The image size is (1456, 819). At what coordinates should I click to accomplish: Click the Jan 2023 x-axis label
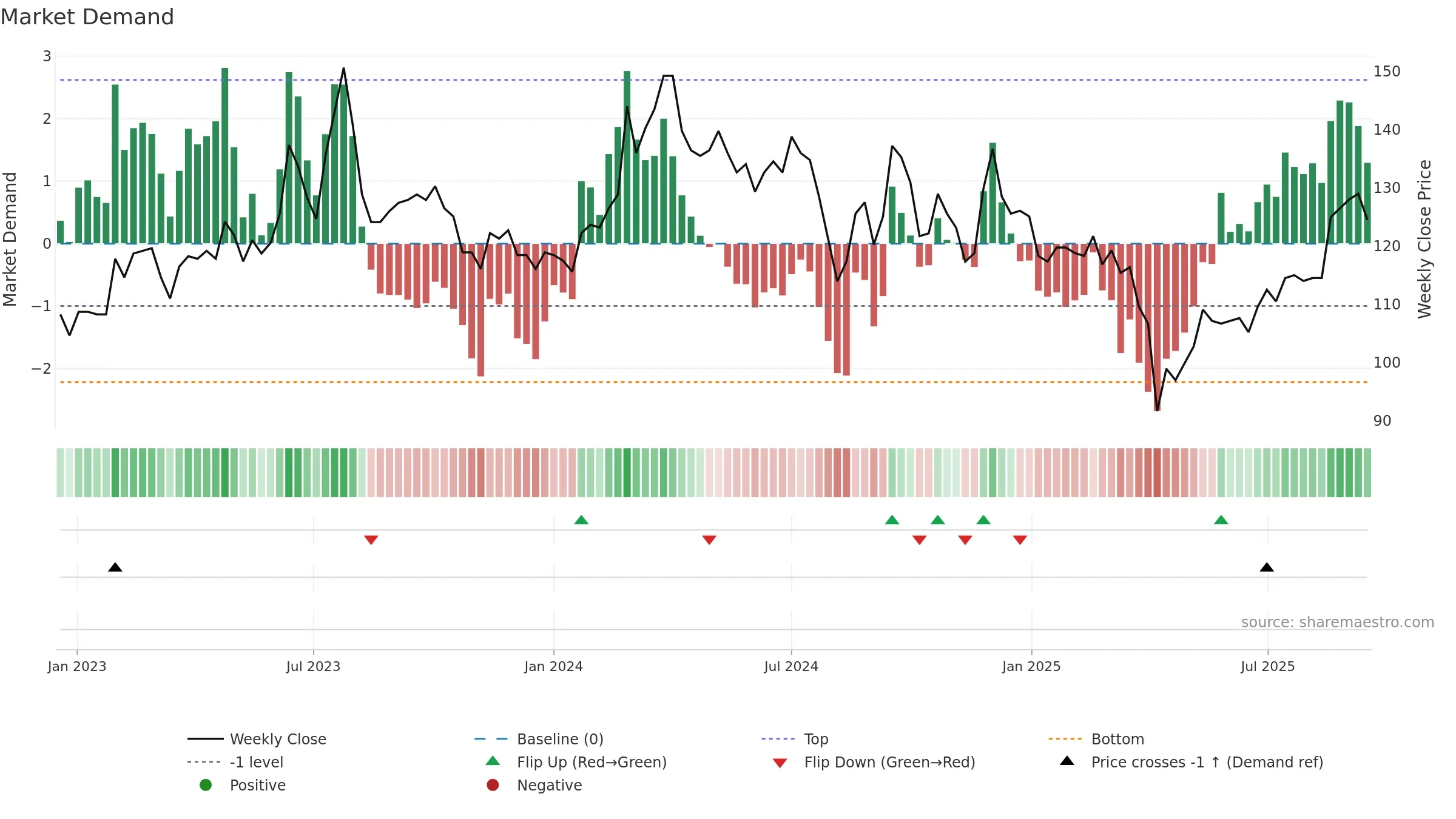tap(77, 667)
